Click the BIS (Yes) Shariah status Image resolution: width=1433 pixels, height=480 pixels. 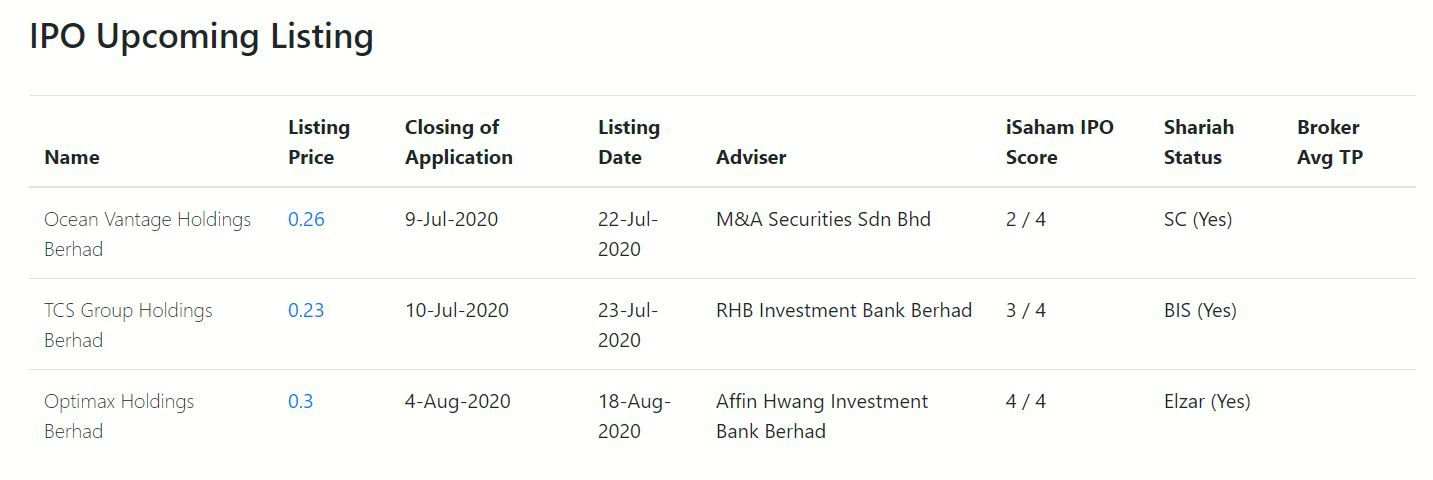(1200, 310)
